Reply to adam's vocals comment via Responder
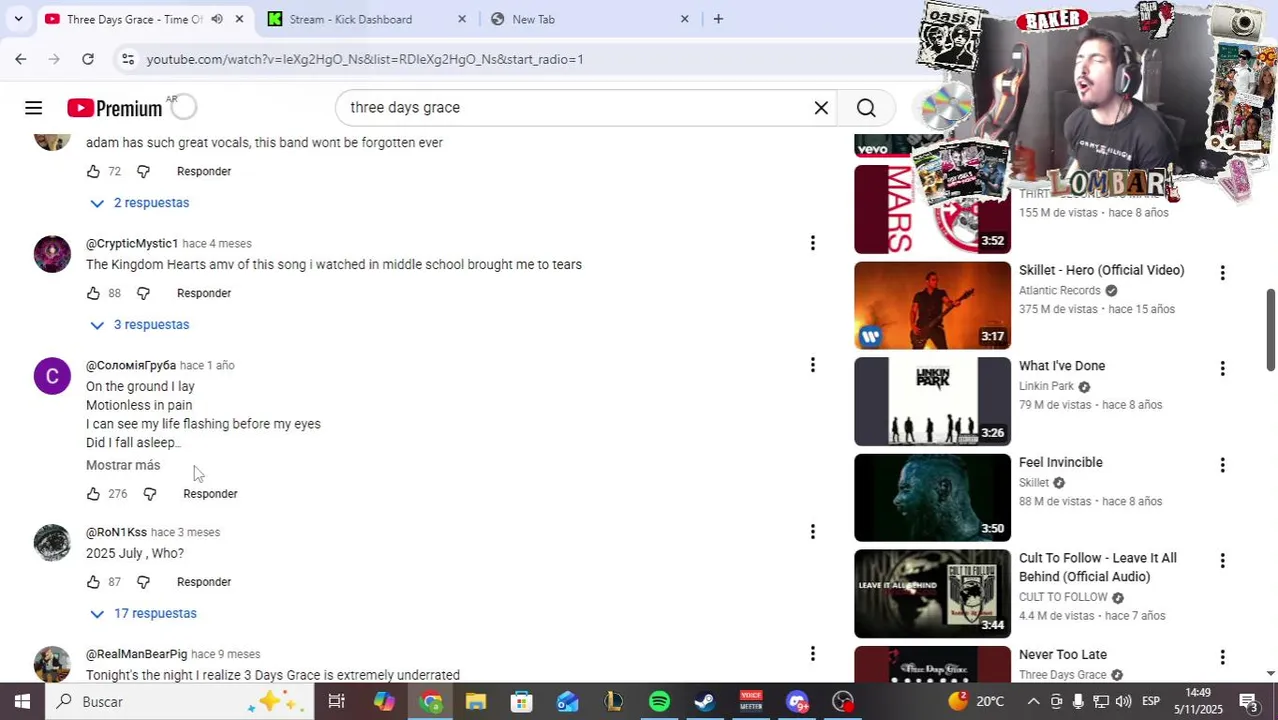The image size is (1278, 720). coord(204,172)
